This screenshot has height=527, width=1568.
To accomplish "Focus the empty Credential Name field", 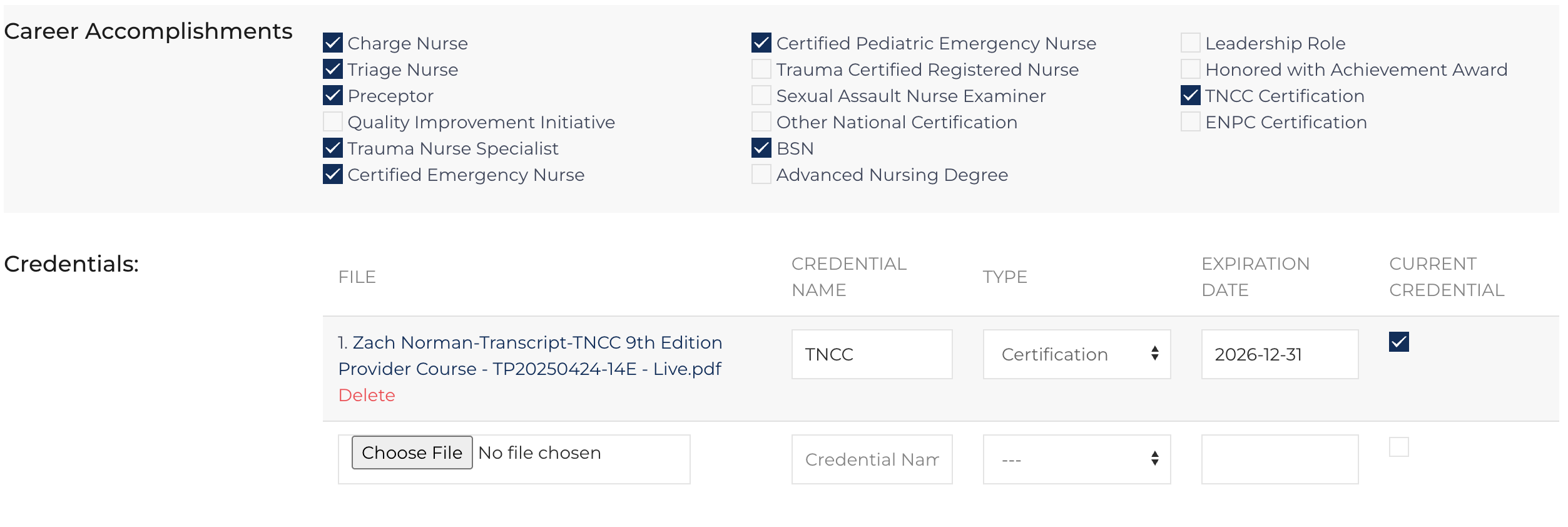I will pos(872,460).
